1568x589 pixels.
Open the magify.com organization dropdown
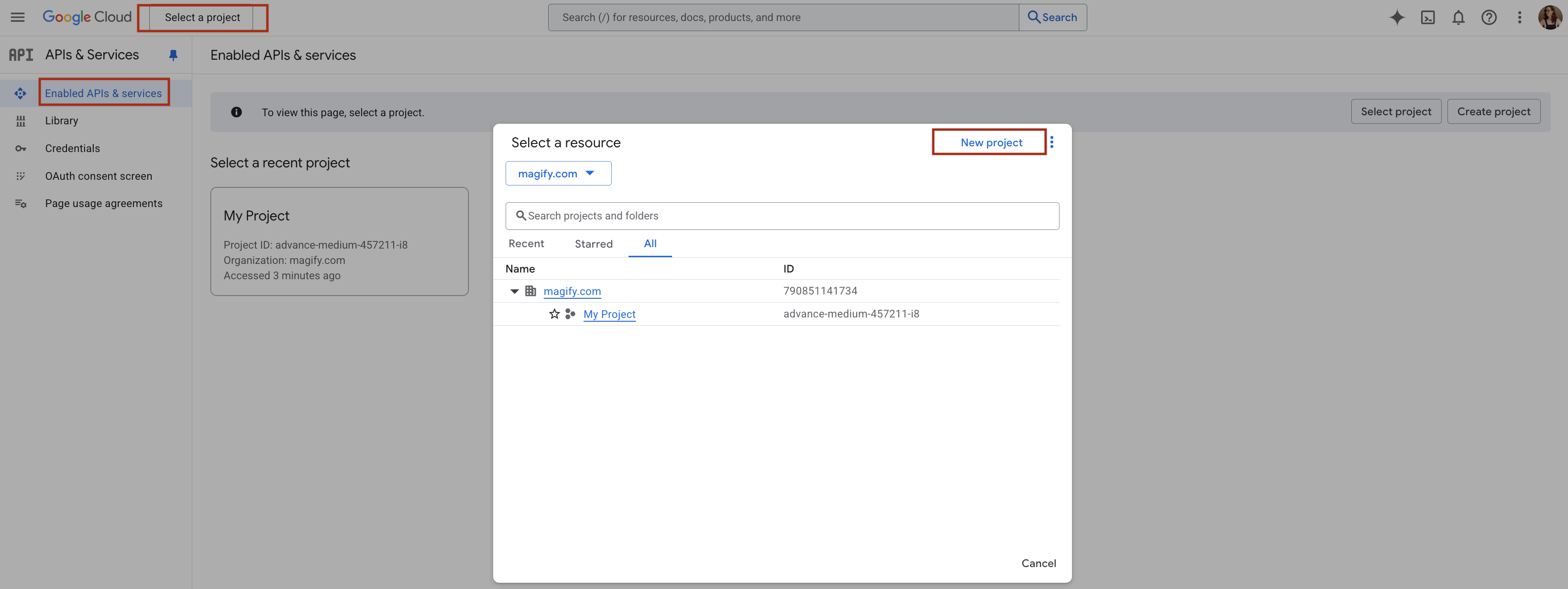point(558,174)
